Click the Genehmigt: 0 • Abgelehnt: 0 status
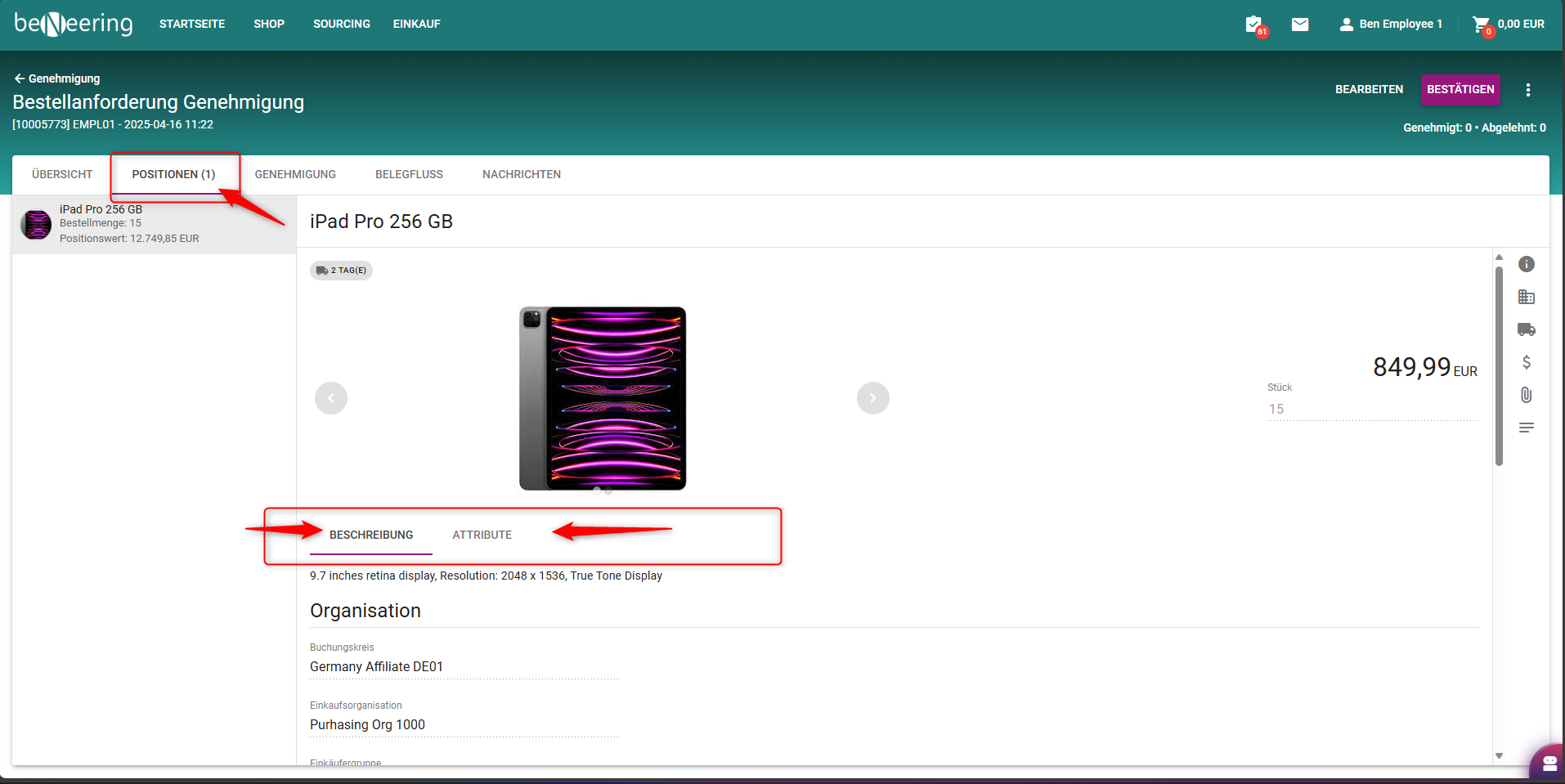 (x=1474, y=128)
